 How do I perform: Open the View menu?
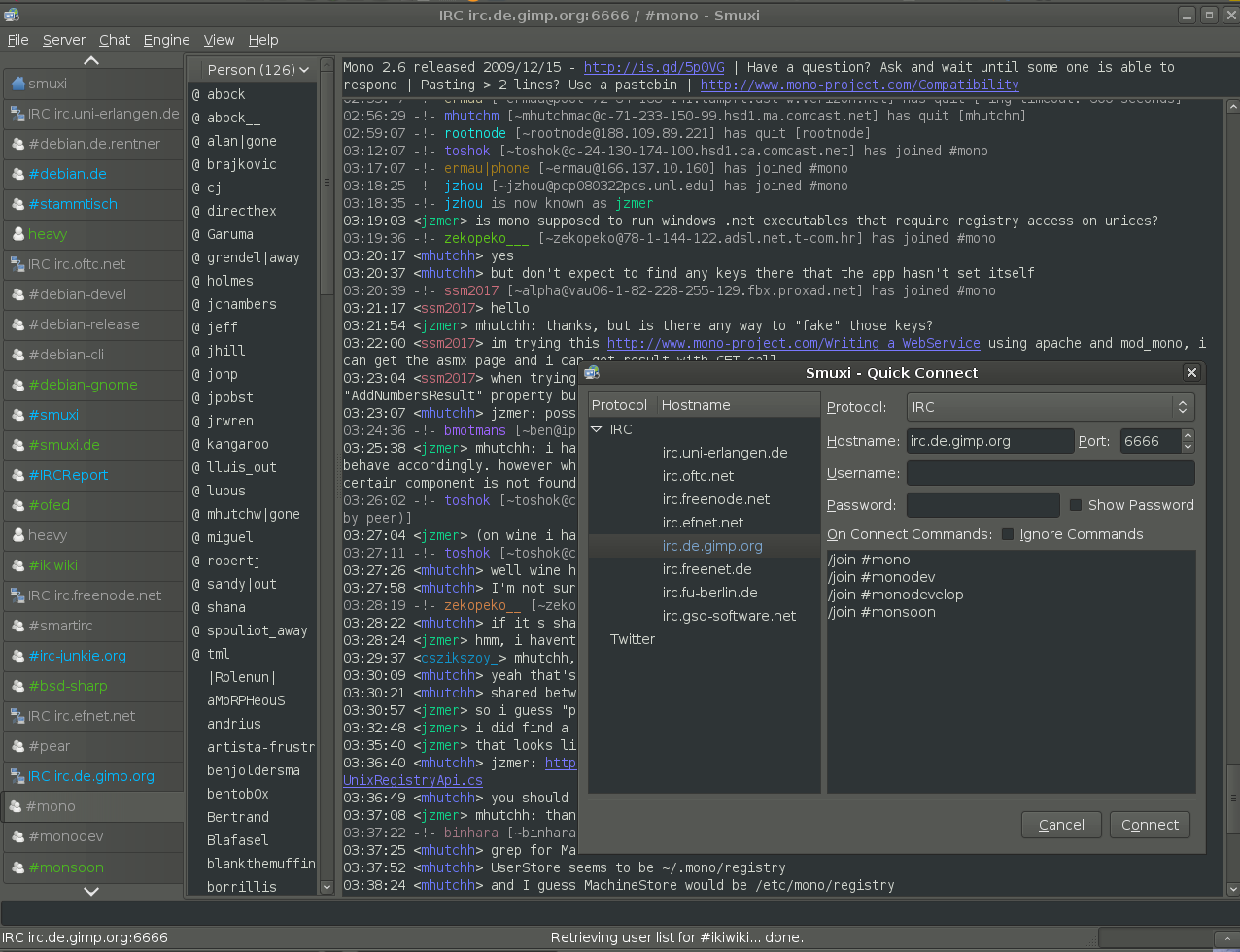(x=219, y=40)
